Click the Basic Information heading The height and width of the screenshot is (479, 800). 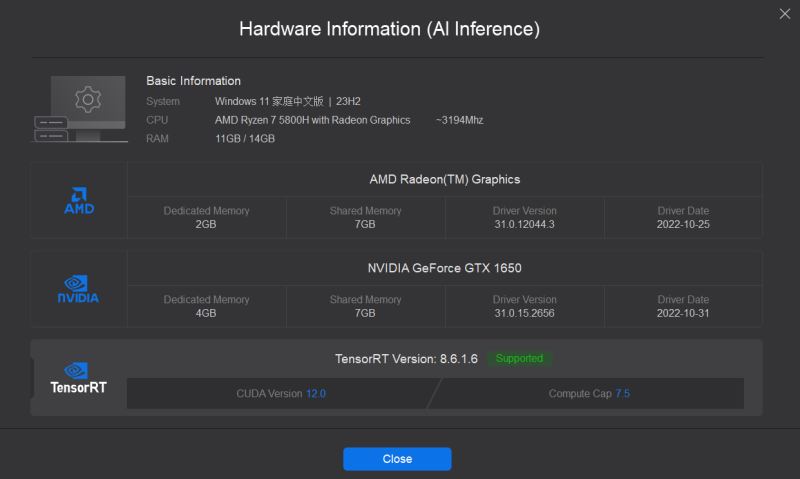193,81
